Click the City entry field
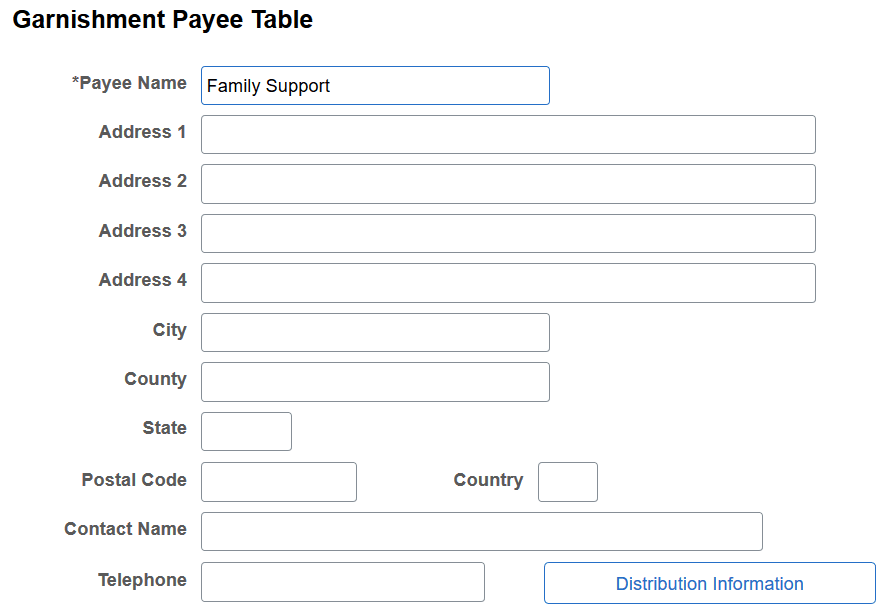This screenshot has height=613, width=890. pos(375,331)
